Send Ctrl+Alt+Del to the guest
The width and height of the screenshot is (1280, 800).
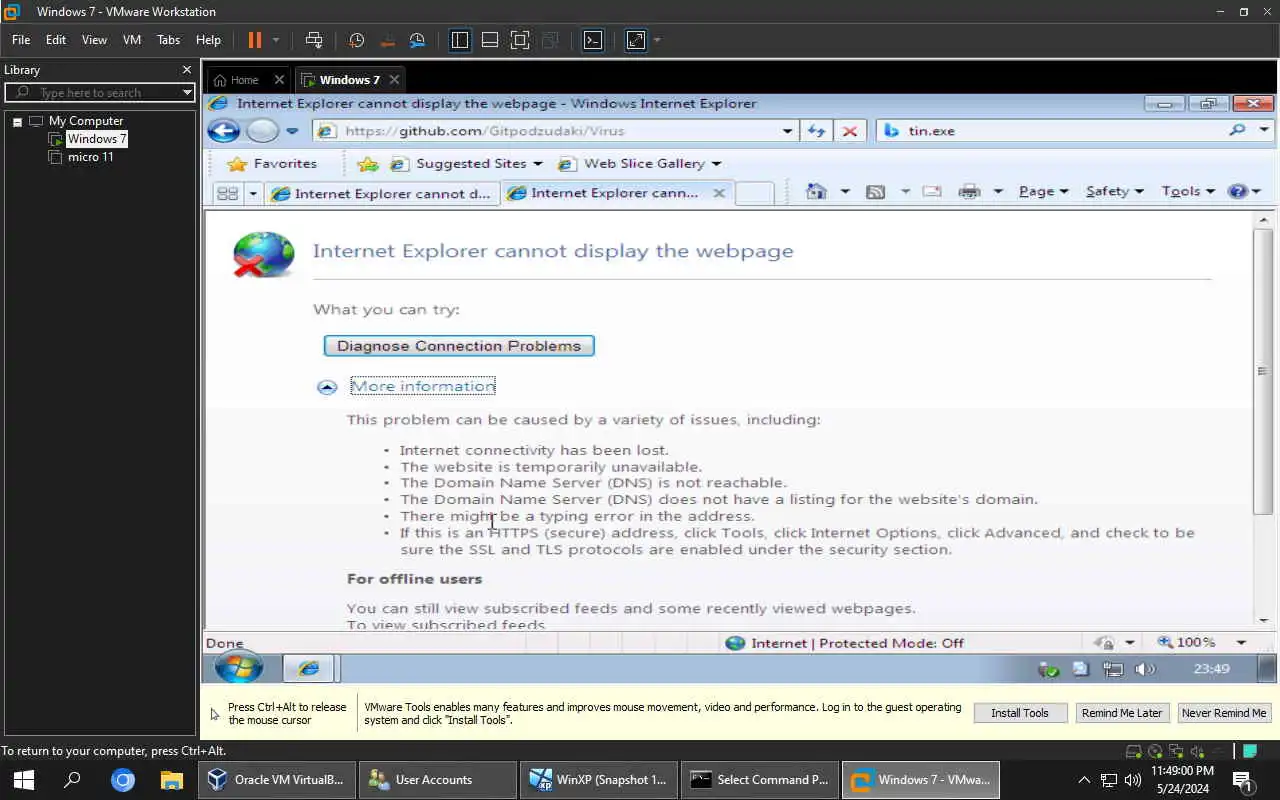314,40
